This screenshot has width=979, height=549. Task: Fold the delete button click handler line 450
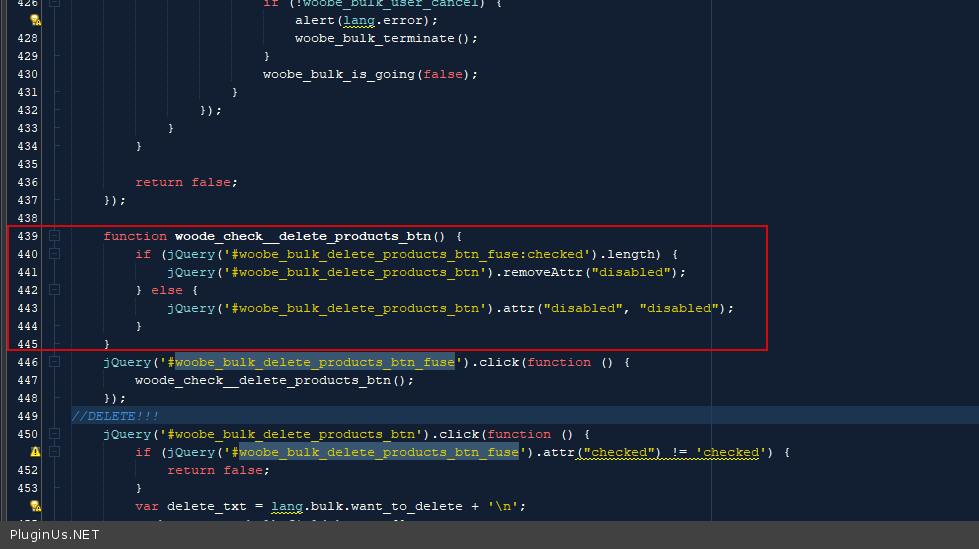[x=54, y=434]
